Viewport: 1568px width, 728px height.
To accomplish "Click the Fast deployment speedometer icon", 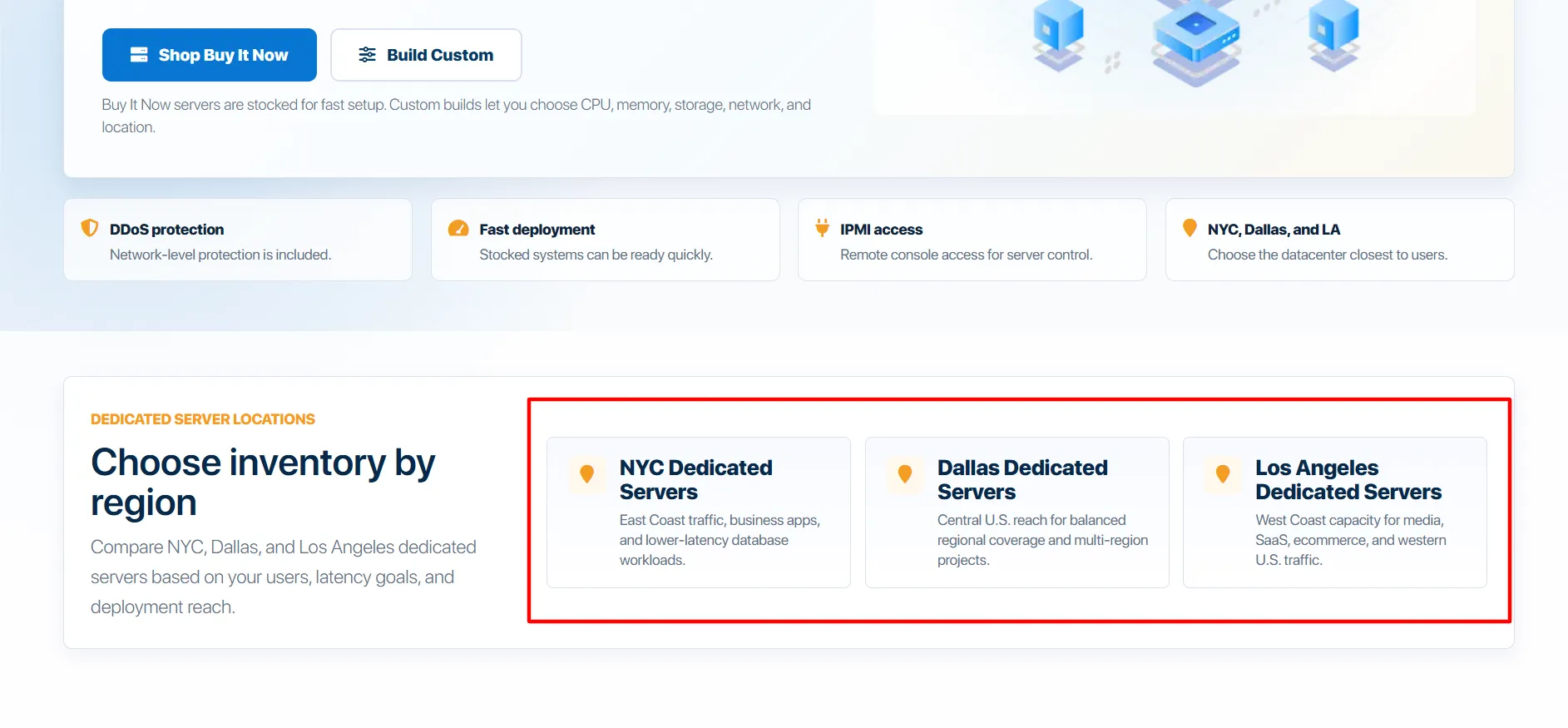I will (x=458, y=228).
